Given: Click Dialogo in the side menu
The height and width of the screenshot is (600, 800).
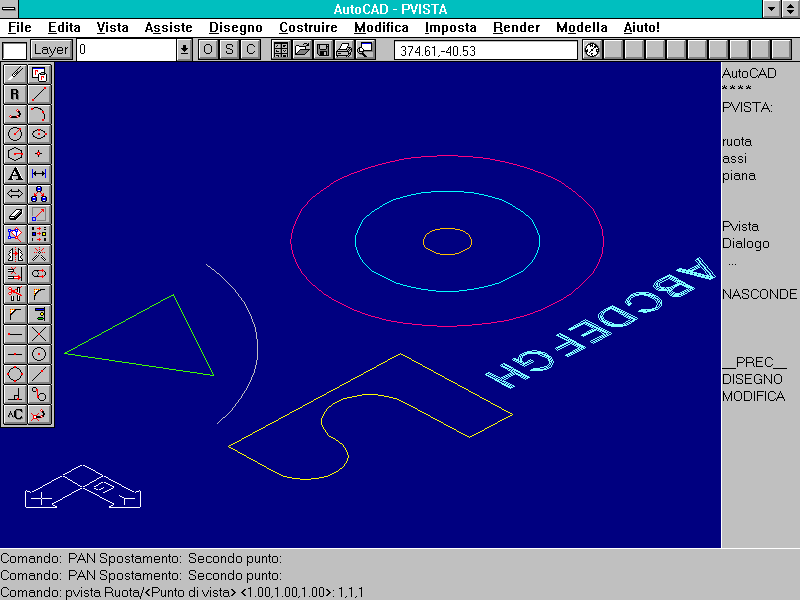Looking at the screenshot, I should 745,243.
